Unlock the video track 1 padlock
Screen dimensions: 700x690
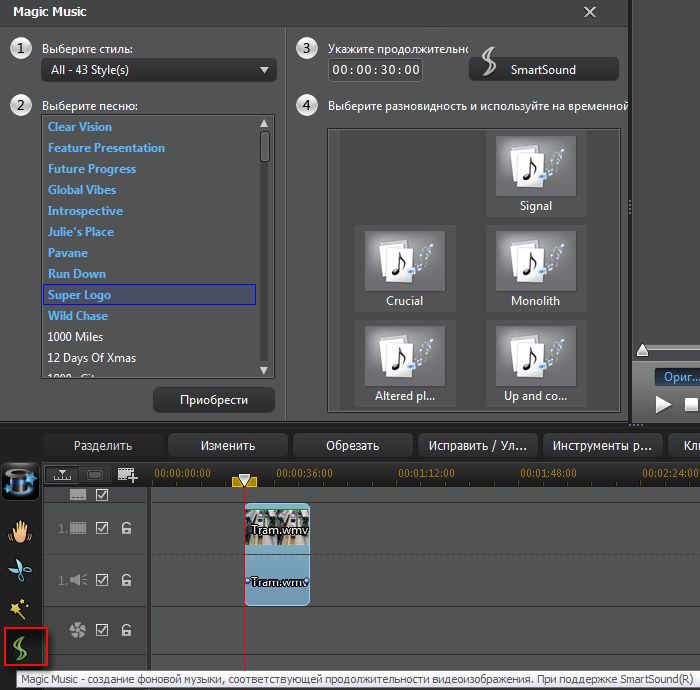pos(126,528)
